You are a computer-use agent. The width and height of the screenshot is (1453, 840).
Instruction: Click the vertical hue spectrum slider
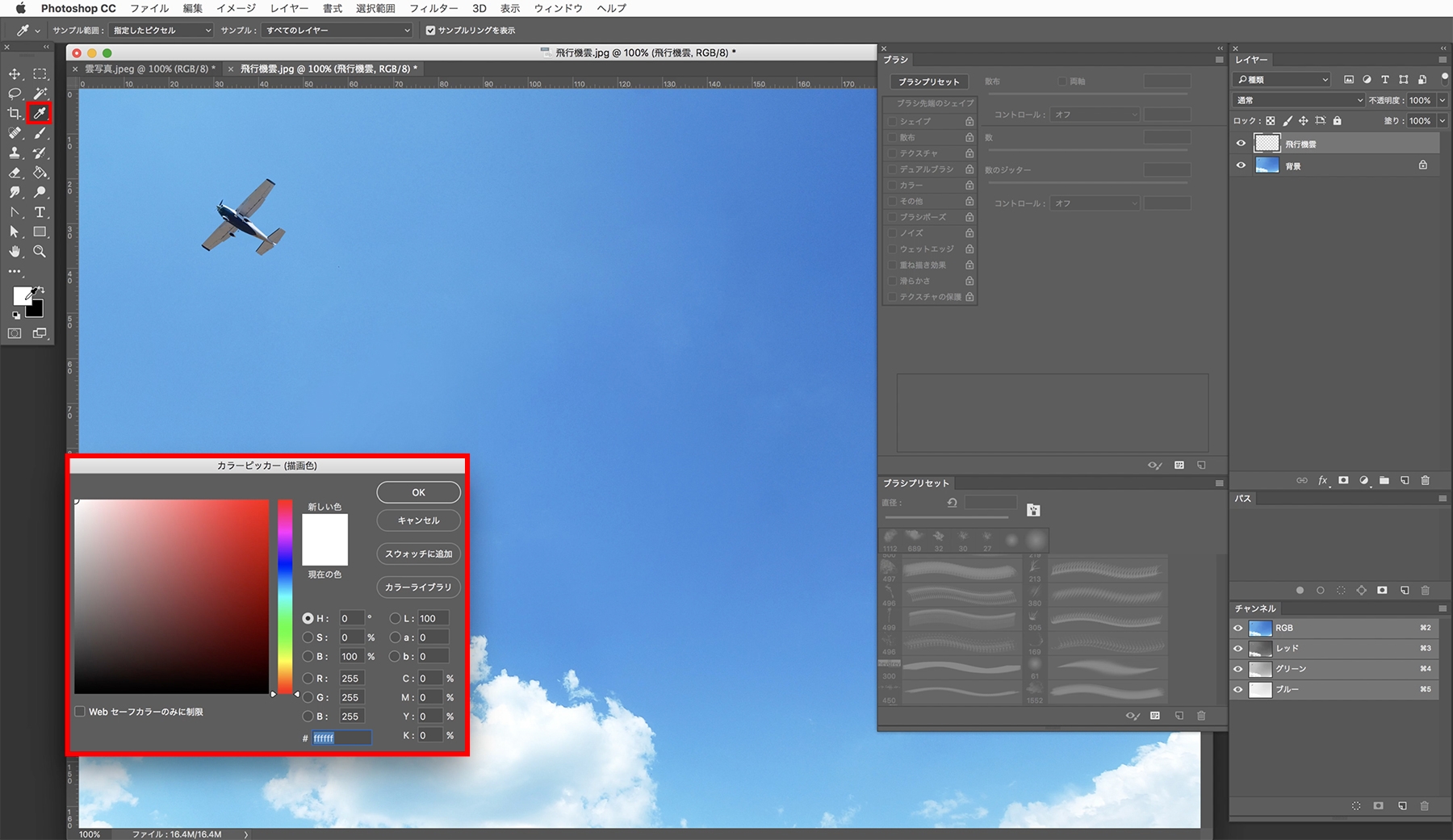[x=285, y=596]
